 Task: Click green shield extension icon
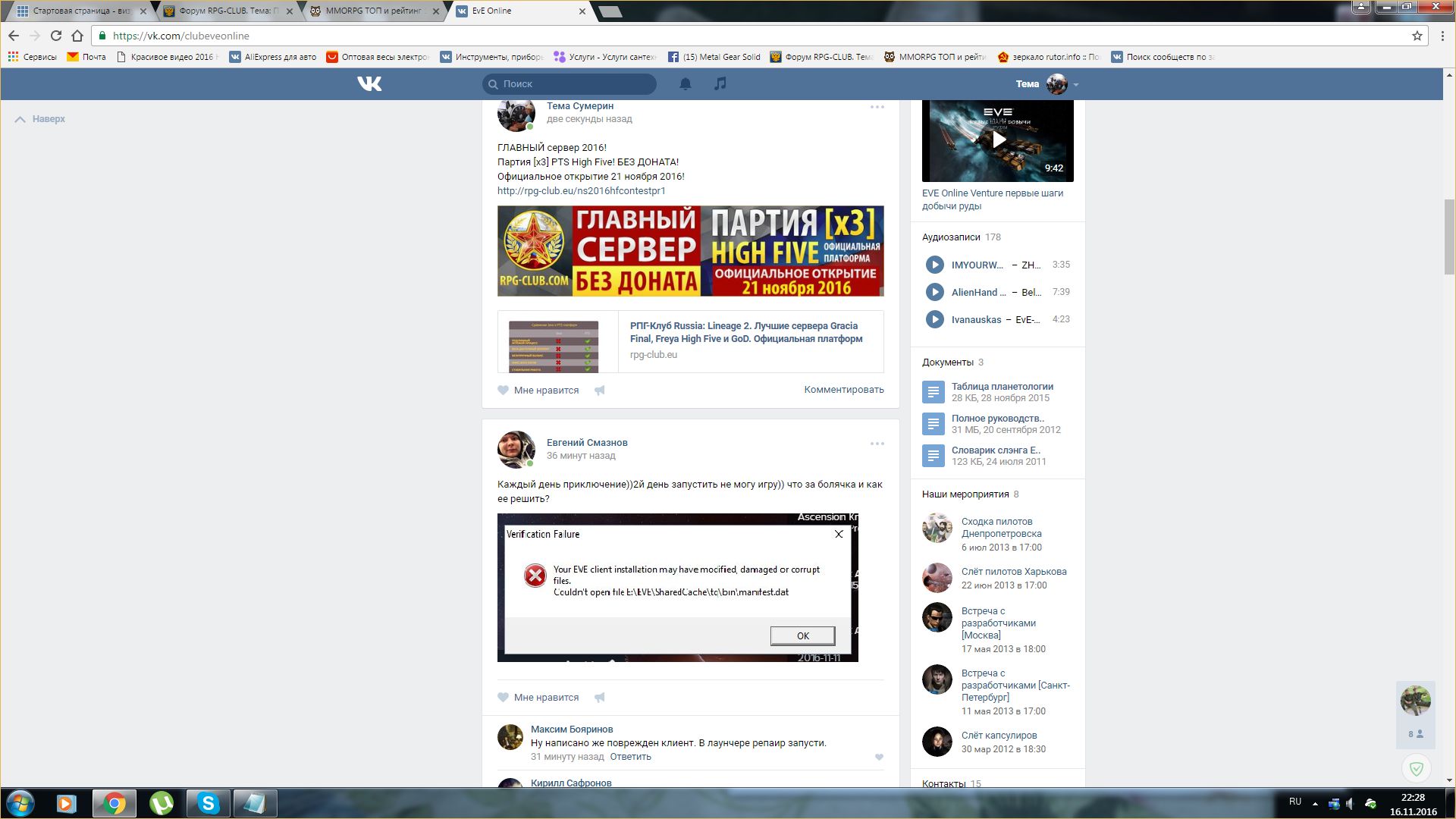tap(1415, 768)
